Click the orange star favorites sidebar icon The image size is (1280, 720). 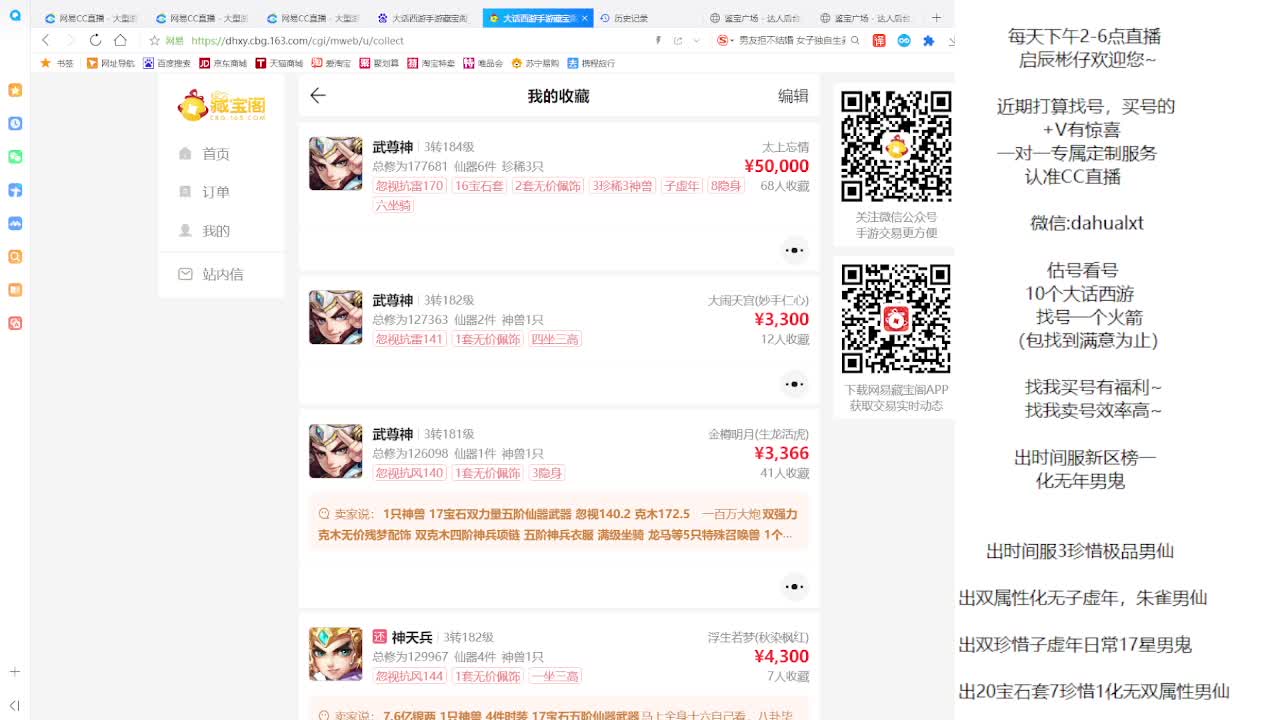click(x=15, y=90)
